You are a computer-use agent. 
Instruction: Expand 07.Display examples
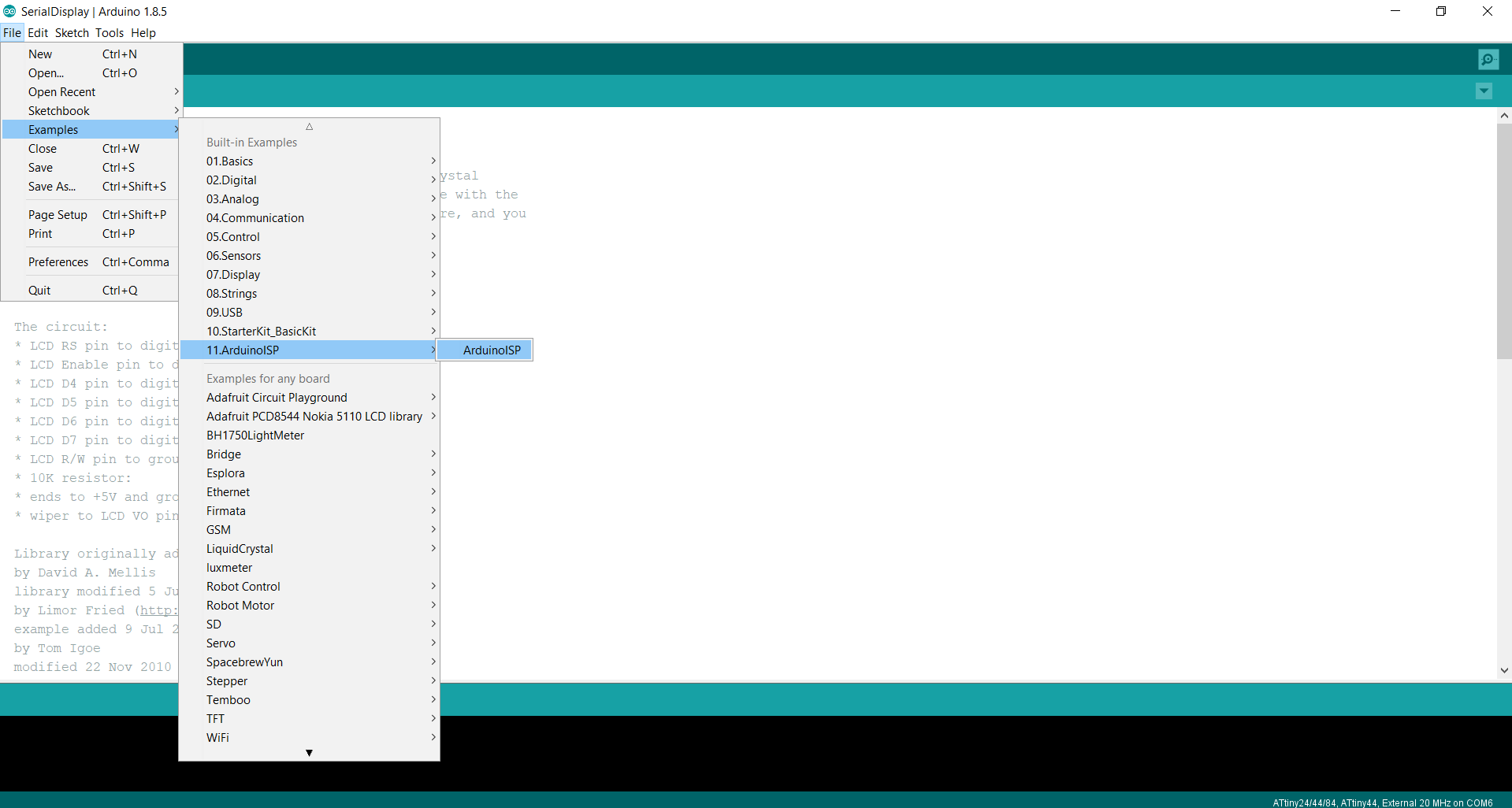(x=310, y=275)
